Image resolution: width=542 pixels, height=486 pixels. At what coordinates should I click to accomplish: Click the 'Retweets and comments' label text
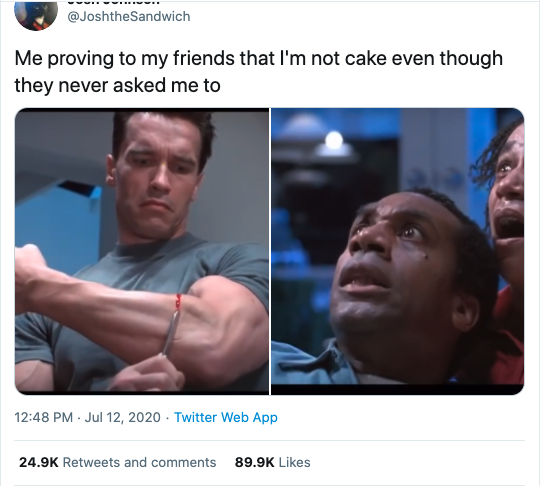pyautogui.click(x=139, y=462)
